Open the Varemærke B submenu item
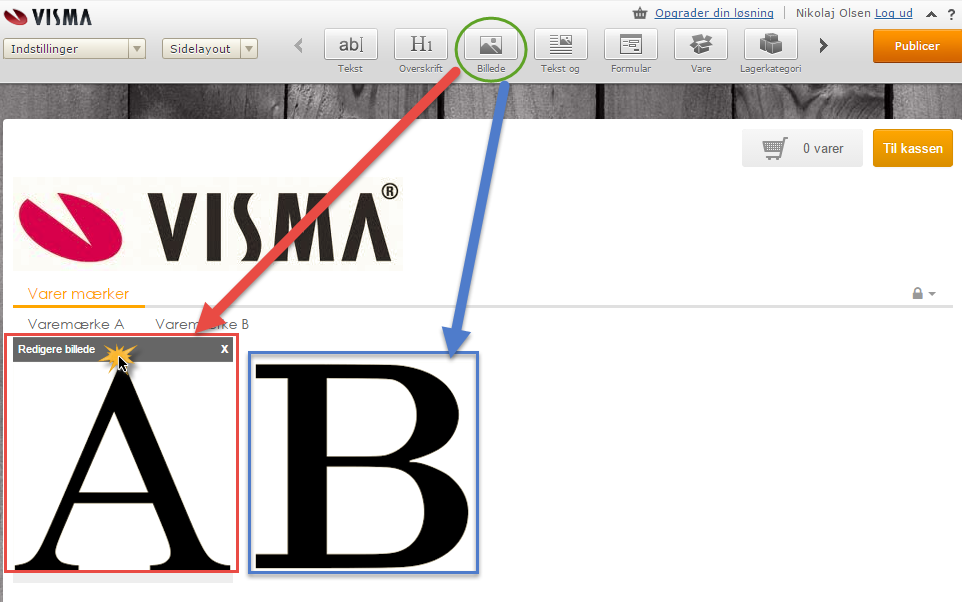 [x=202, y=324]
